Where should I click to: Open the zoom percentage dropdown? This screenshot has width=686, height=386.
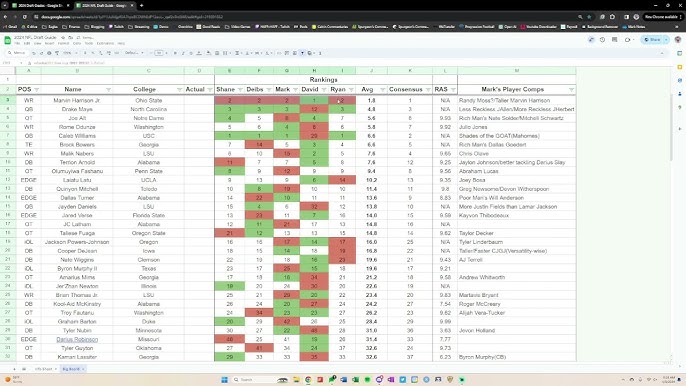click(69, 53)
